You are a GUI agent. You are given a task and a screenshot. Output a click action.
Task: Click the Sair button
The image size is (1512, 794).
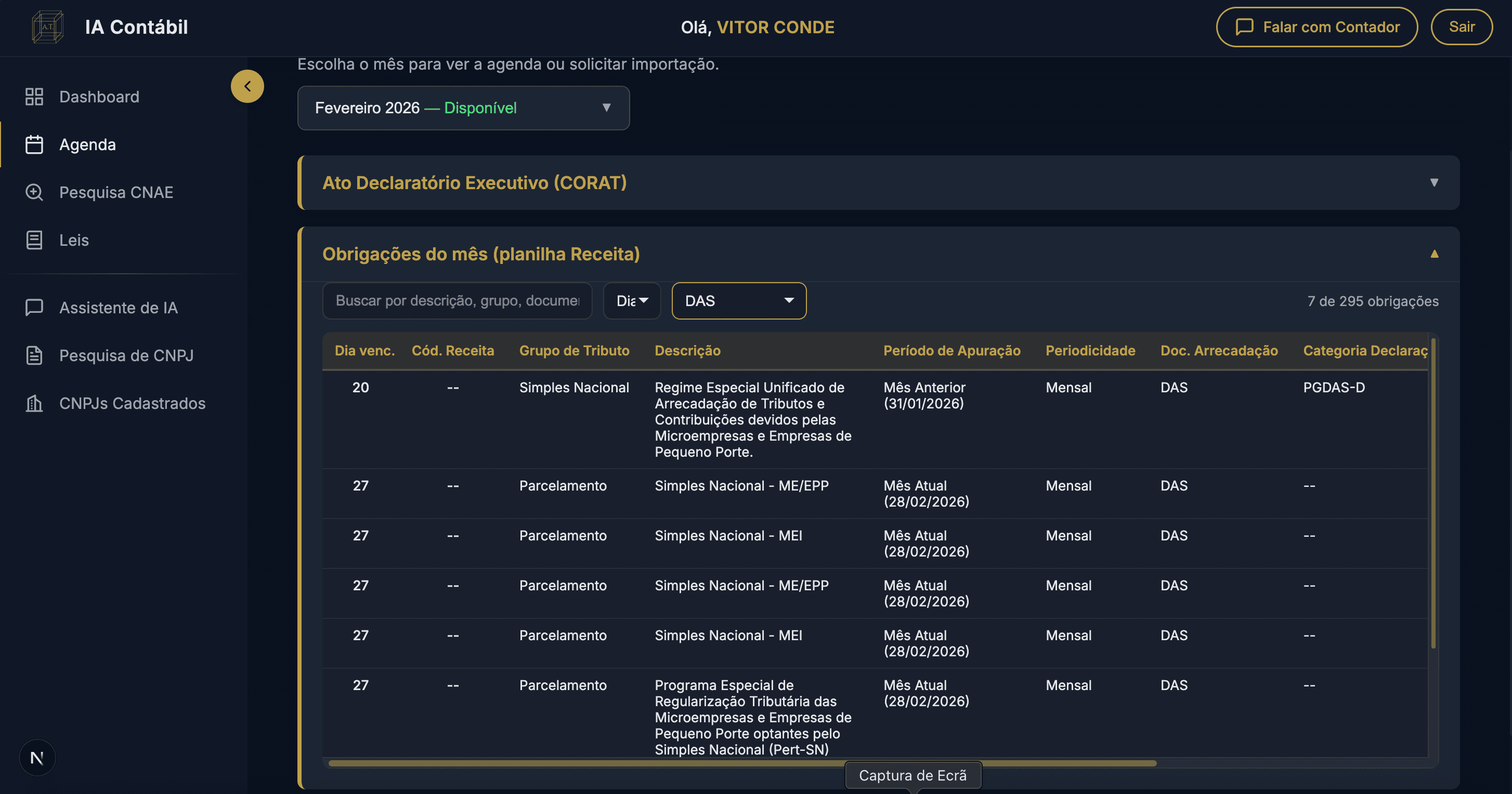point(1461,27)
